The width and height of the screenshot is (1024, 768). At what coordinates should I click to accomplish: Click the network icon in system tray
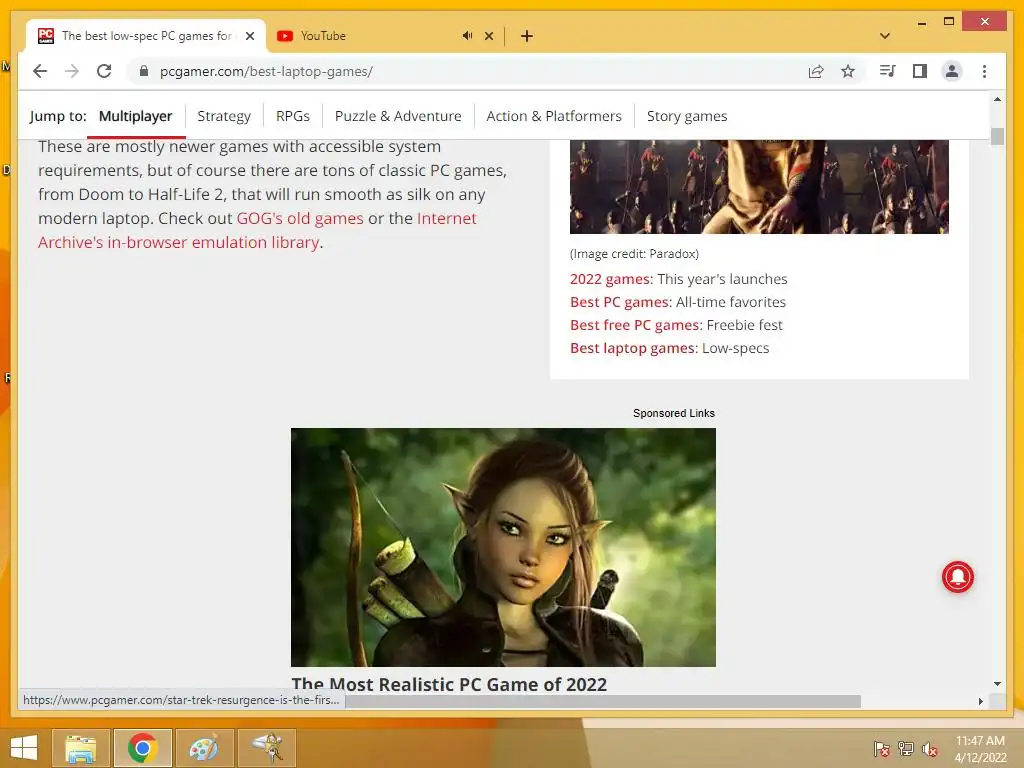pyautogui.click(x=906, y=749)
